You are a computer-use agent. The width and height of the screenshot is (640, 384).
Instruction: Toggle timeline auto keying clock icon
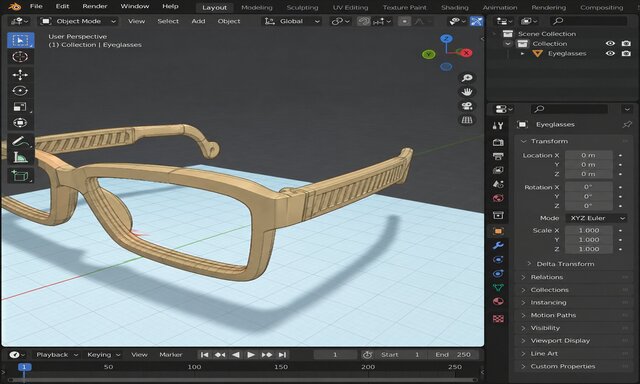(x=367, y=355)
